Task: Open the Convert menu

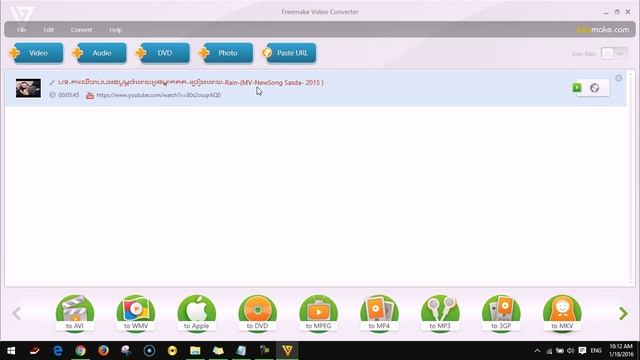Action: 81,30
